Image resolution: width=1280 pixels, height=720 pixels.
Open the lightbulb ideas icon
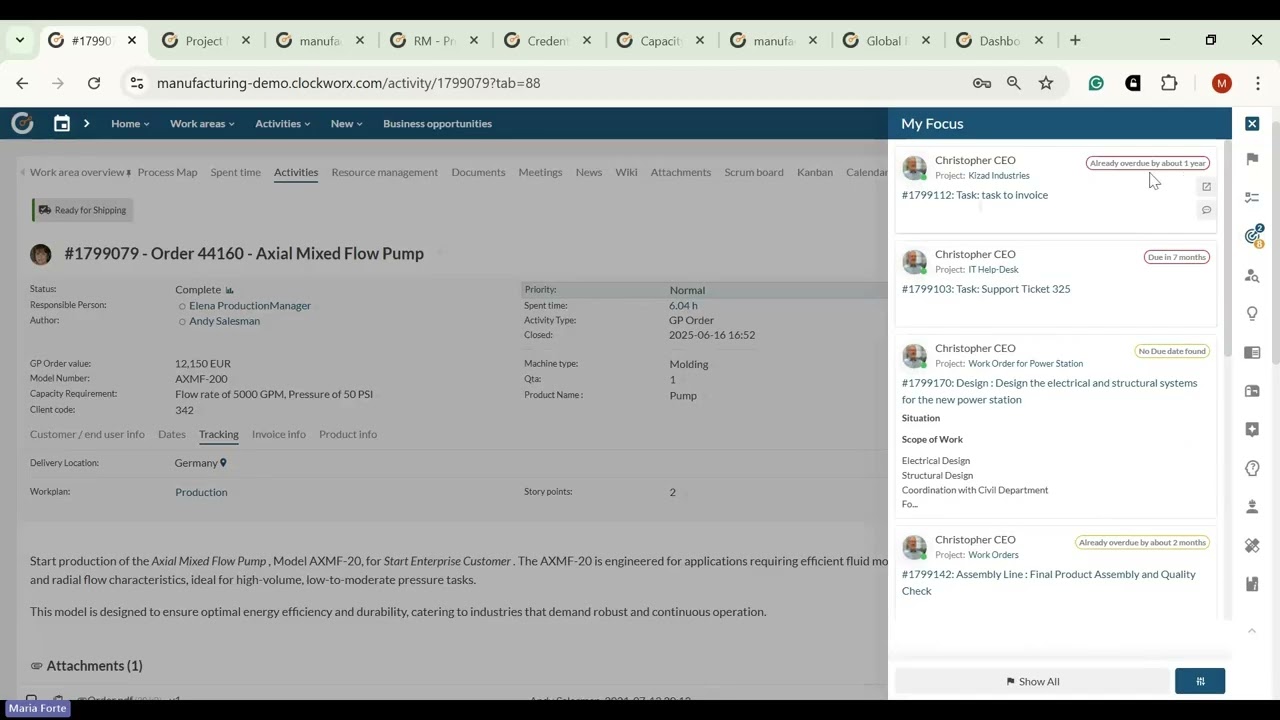coord(1252,314)
